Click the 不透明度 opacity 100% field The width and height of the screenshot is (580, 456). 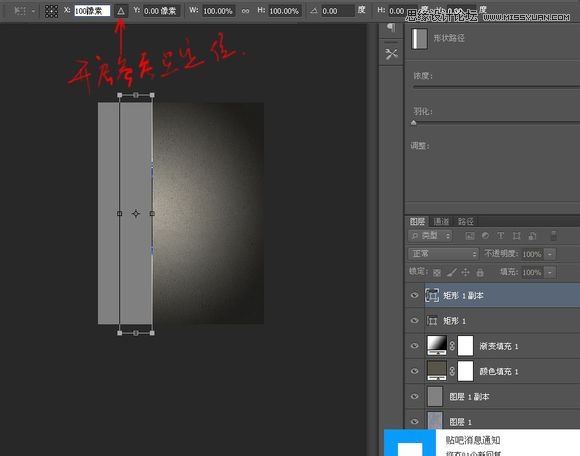532,254
